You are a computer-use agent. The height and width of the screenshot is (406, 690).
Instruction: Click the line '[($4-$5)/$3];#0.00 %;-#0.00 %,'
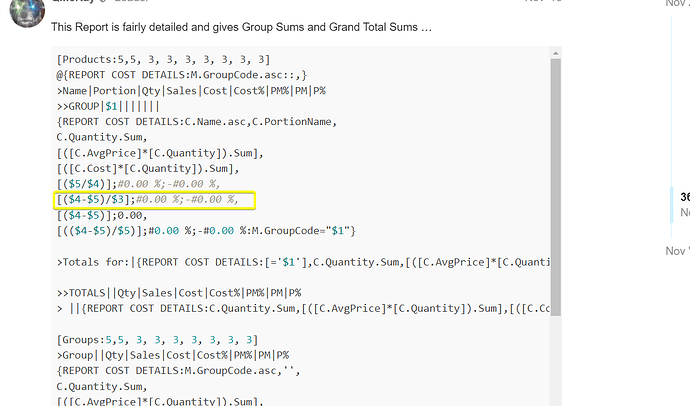[147, 200]
